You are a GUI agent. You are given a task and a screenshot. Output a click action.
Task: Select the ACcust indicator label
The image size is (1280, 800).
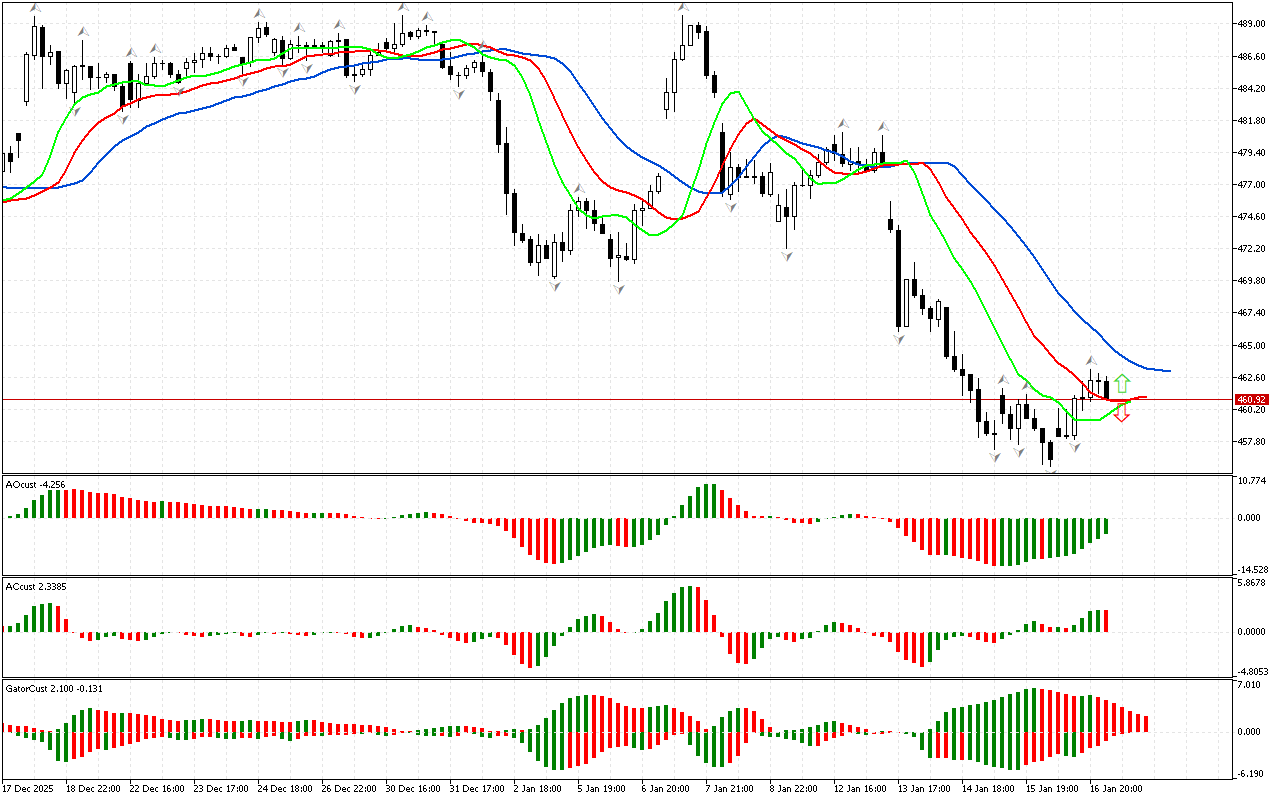coord(36,585)
